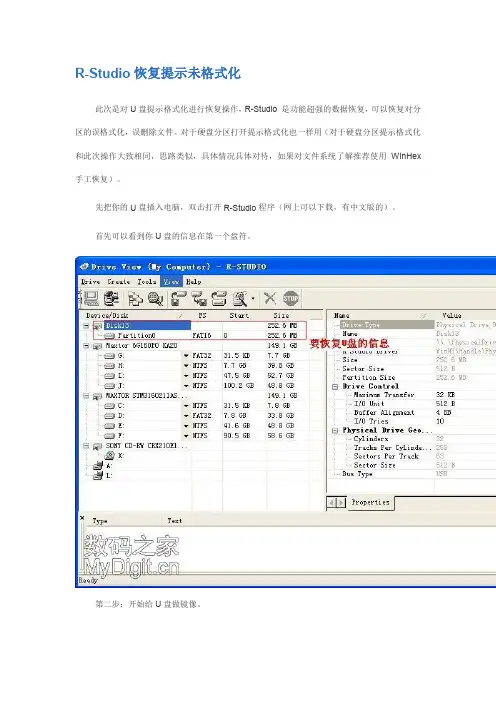Select the highlighted Disk13 entry

click(147, 325)
